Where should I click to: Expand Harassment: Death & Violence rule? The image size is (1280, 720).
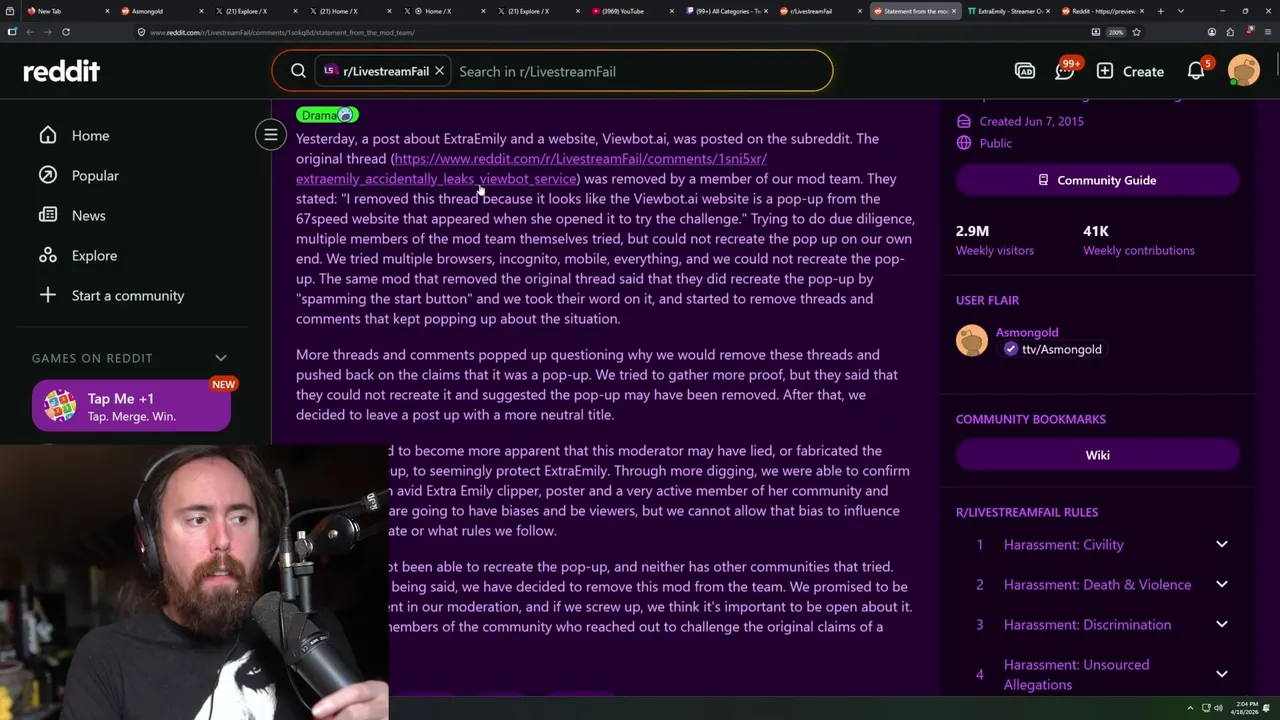pyautogui.click(x=1222, y=584)
